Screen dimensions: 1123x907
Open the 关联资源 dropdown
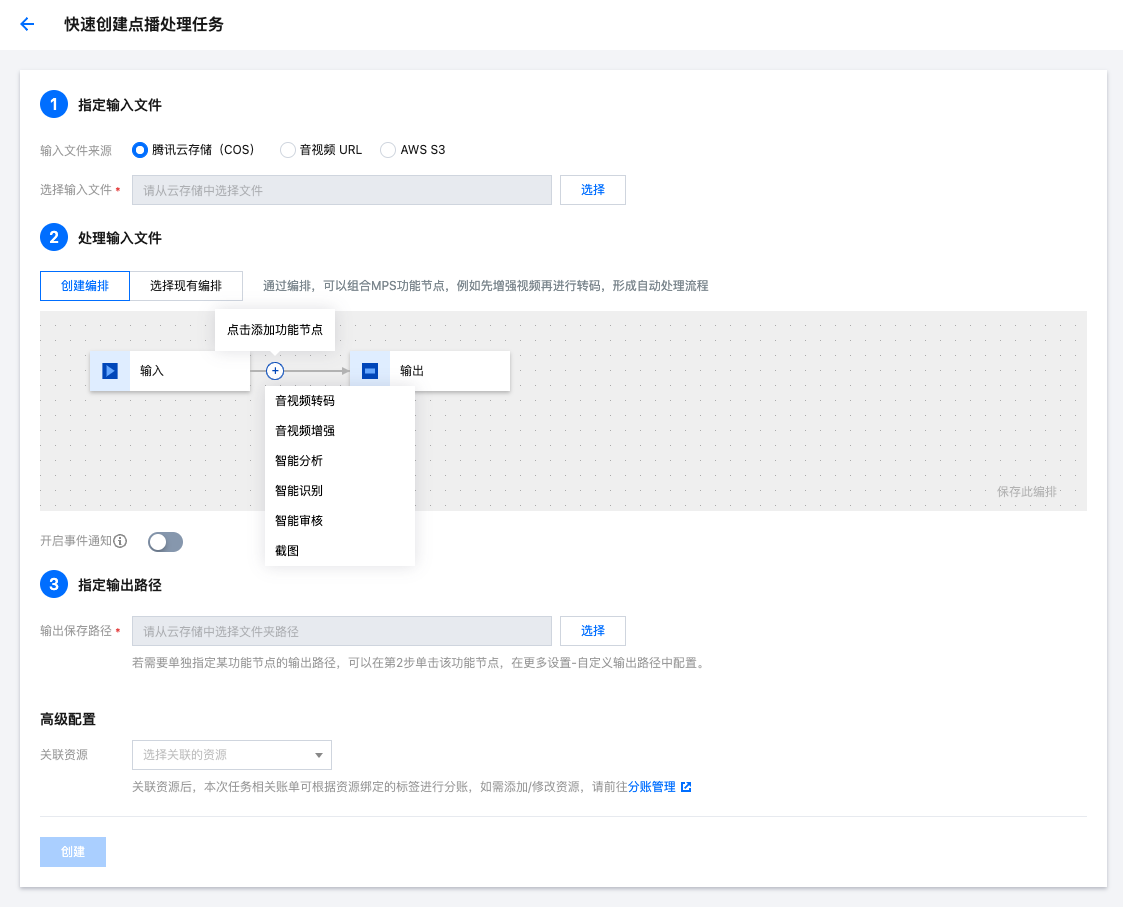point(231,755)
